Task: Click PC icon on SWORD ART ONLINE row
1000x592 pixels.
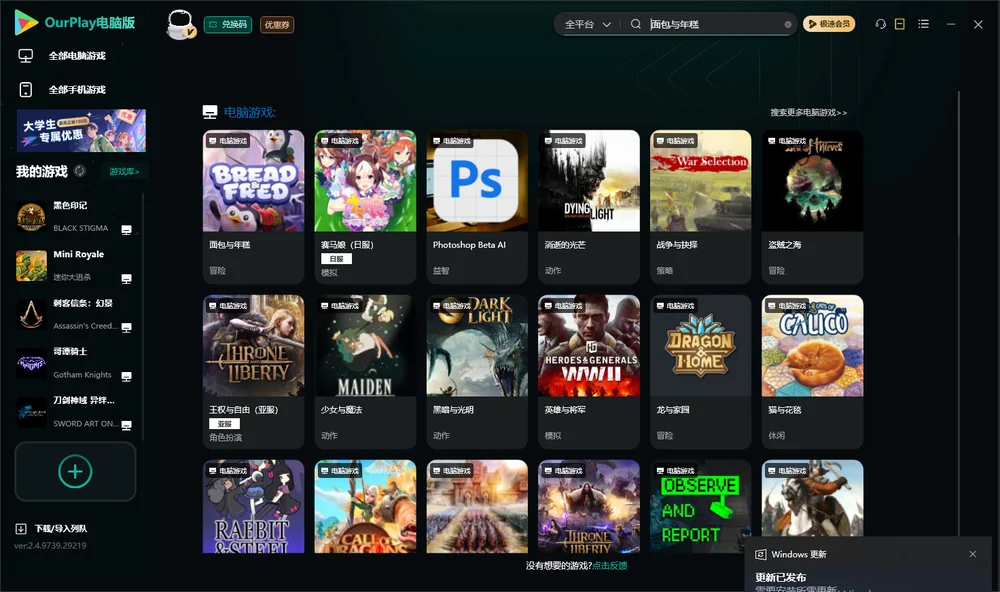Action: 126,426
